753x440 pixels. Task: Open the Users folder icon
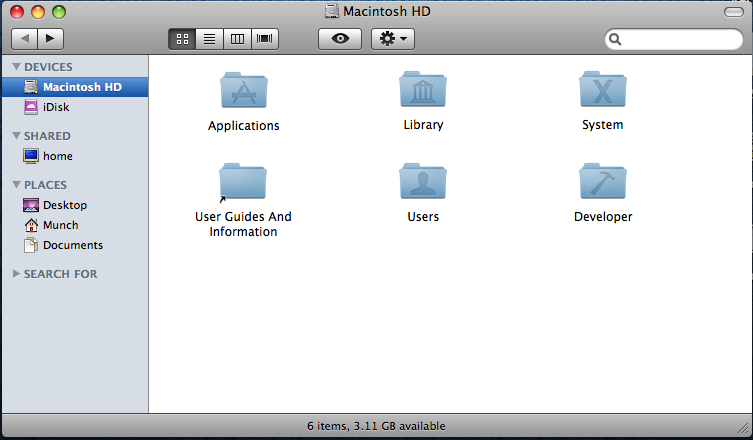tap(423, 181)
